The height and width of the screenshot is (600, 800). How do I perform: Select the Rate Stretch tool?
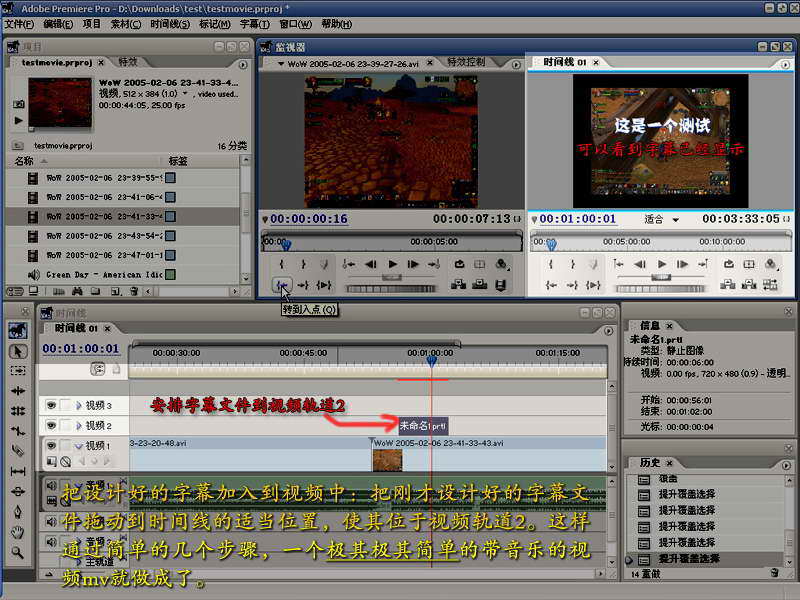click(18, 431)
